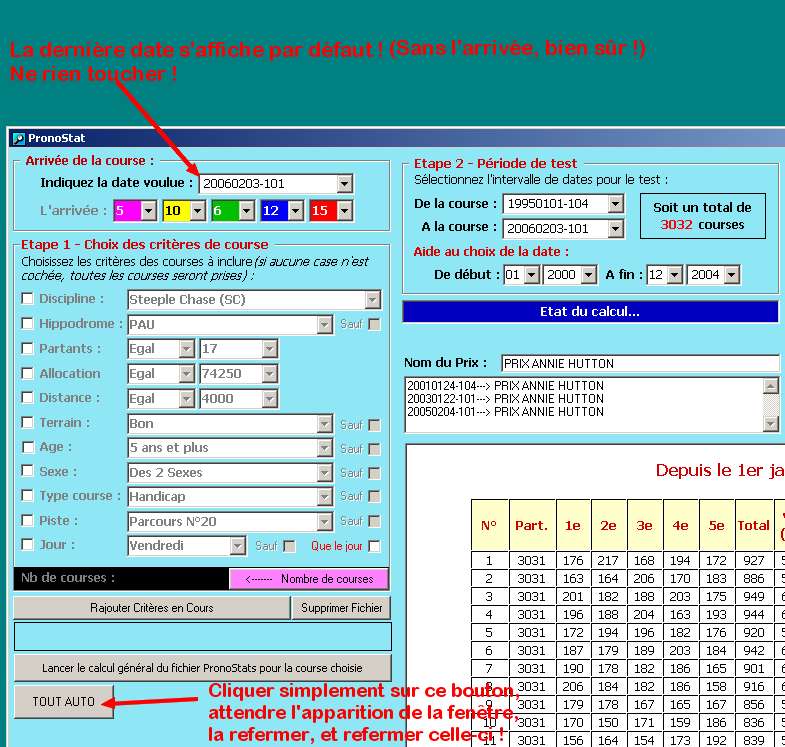Click the PronoStat title bar icon

pos(19,138)
